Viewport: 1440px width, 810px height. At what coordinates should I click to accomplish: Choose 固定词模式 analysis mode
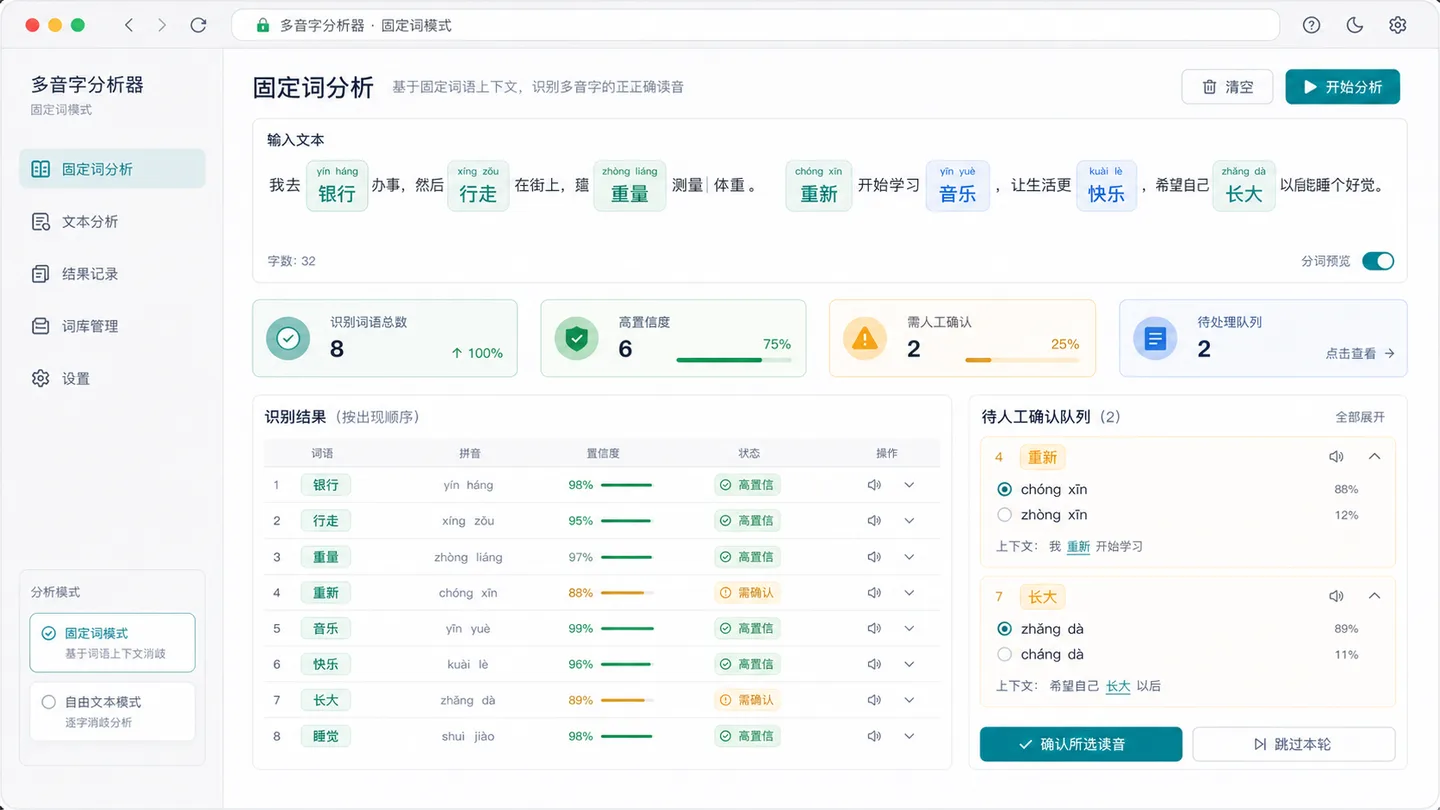(112, 642)
